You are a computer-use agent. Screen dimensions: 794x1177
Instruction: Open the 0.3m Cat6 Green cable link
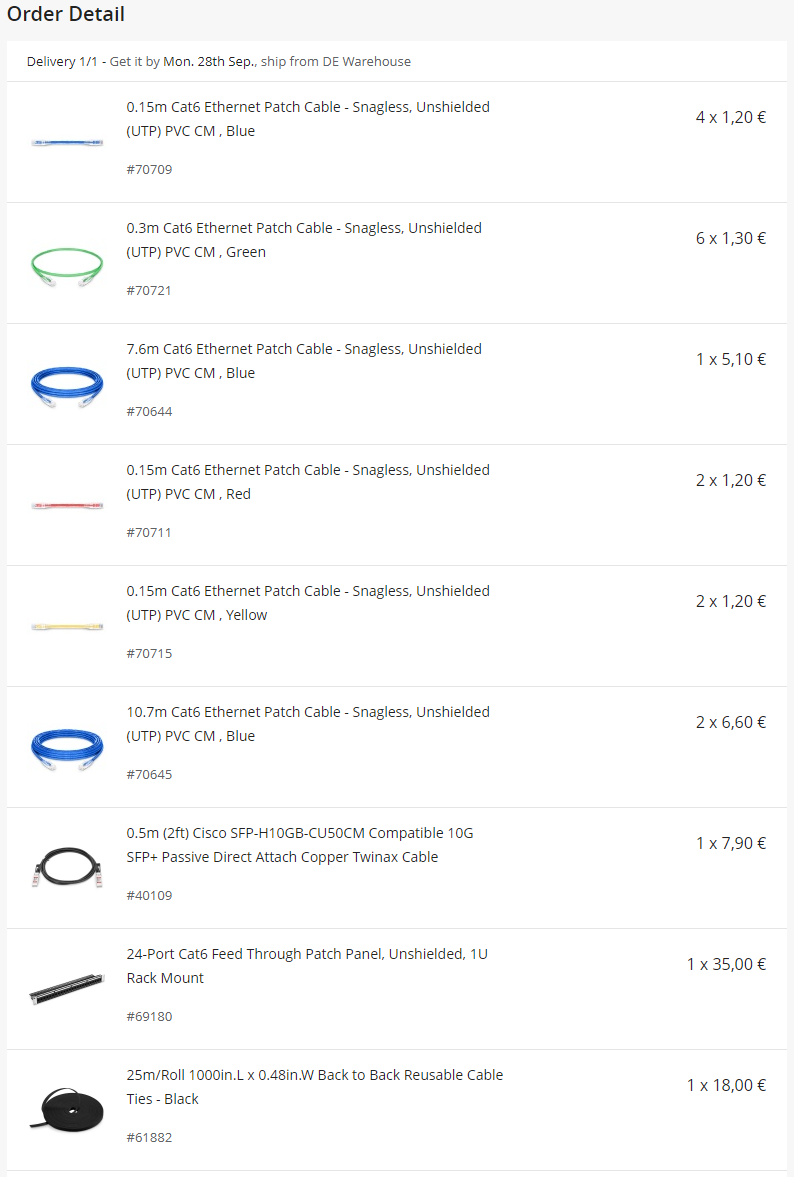click(x=303, y=240)
